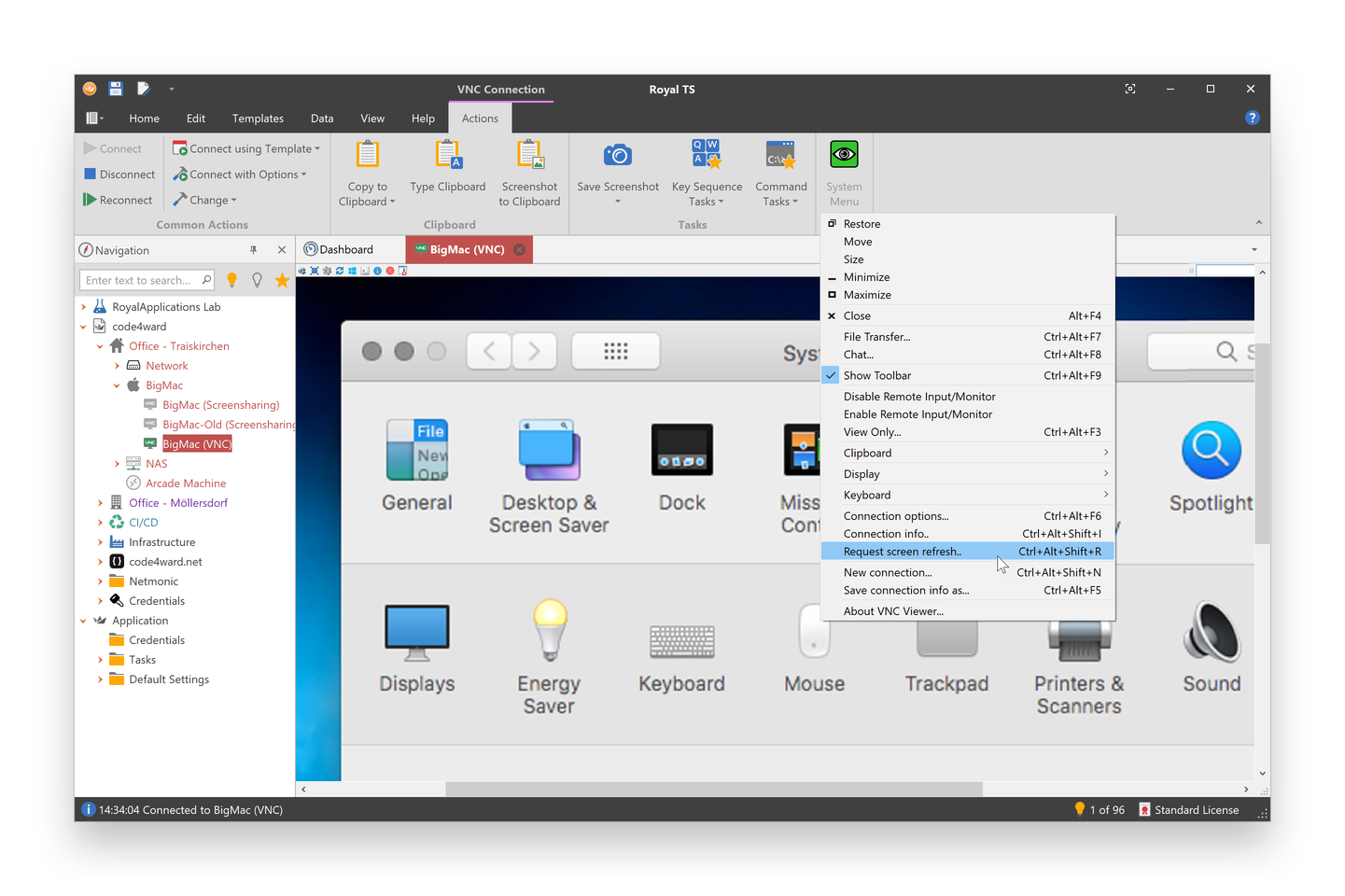Image resolution: width=1345 pixels, height=896 pixels.
Task: Open the Templates ribbon tab
Action: [258, 118]
